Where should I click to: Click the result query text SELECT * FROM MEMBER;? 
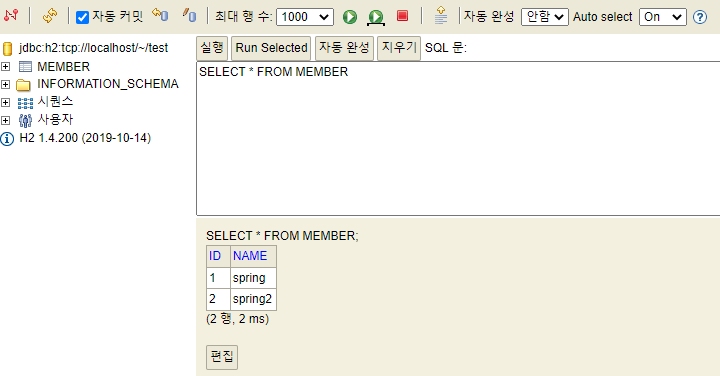pos(282,236)
